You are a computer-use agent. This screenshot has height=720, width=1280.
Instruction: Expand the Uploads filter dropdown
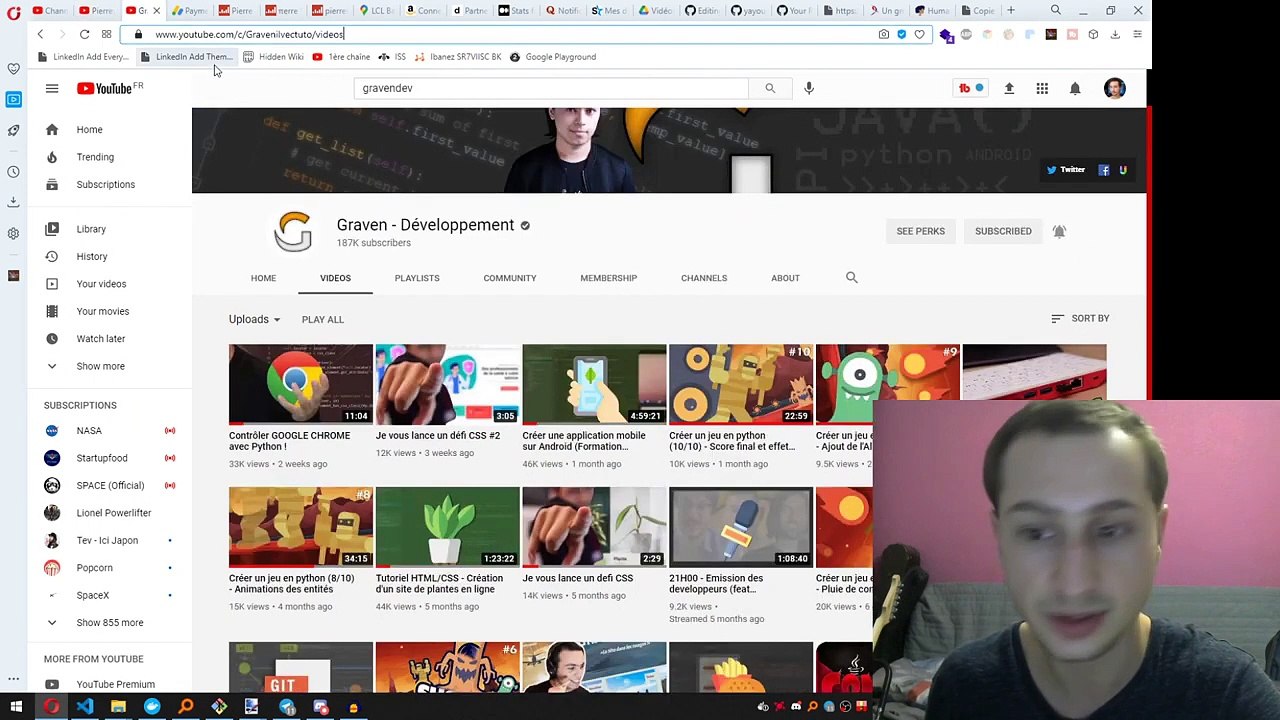tap(254, 319)
